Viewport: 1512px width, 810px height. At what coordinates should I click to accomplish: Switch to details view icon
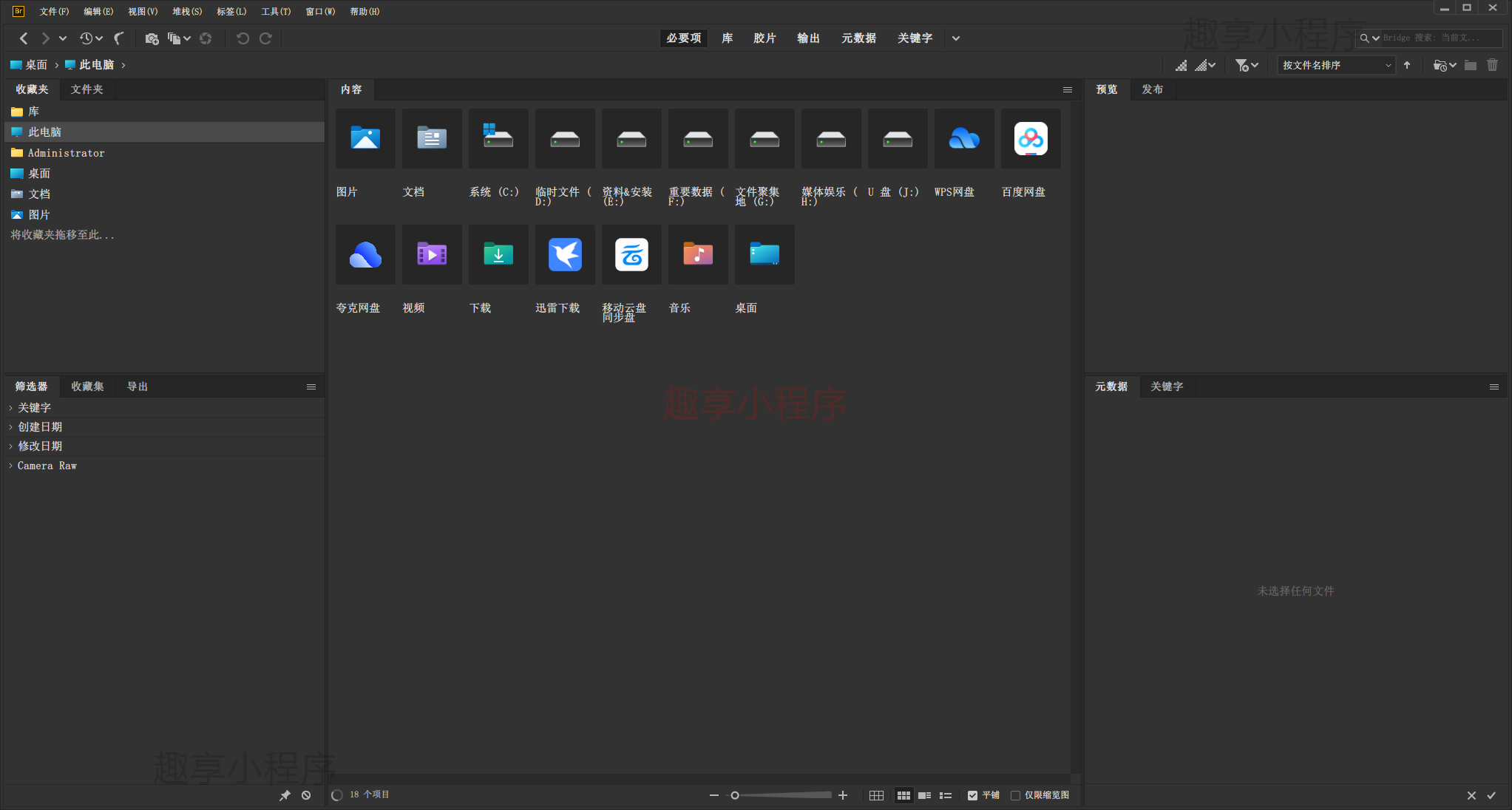click(x=924, y=795)
